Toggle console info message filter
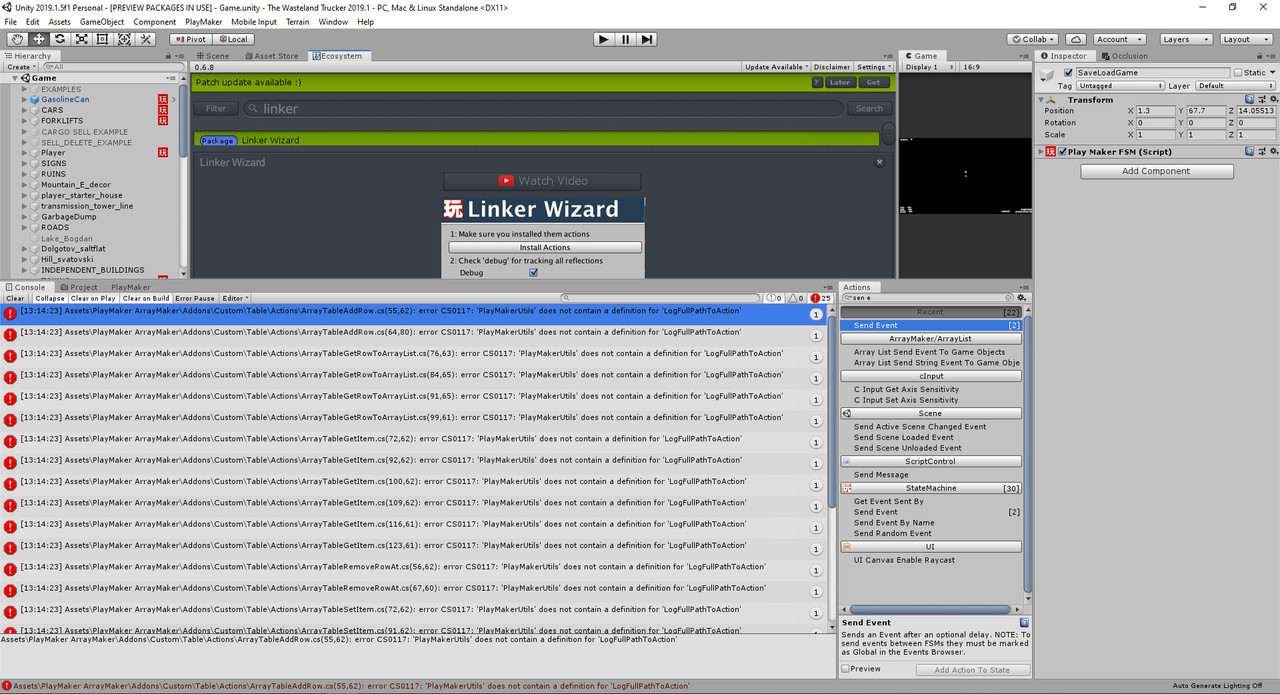Screen dimensions: 1280x694 pyautogui.click(x=773, y=298)
